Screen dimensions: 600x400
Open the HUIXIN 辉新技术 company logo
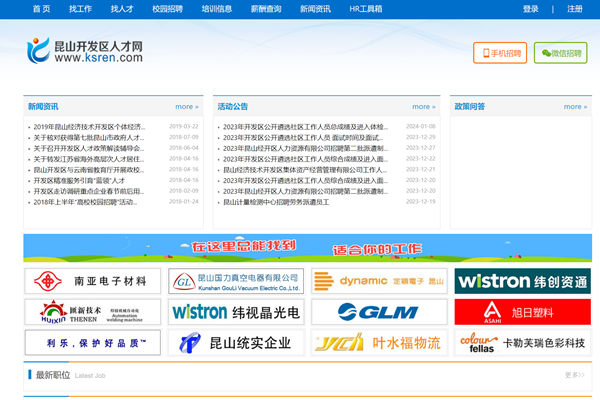coord(93,312)
